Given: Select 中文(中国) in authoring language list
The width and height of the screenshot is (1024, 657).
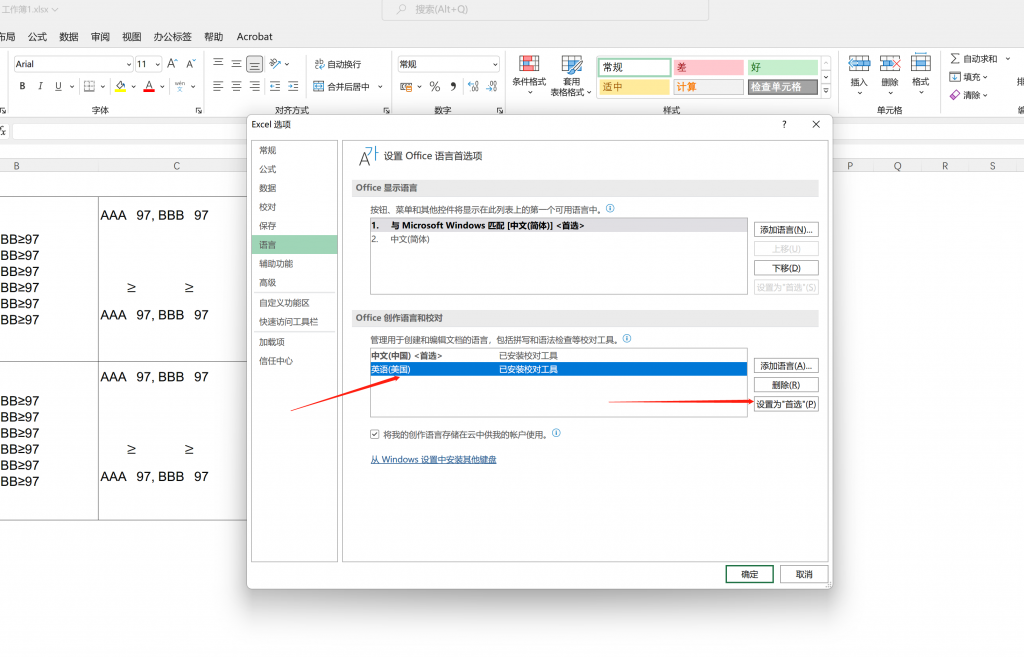Looking at the screenshot, I should (406, 356).
